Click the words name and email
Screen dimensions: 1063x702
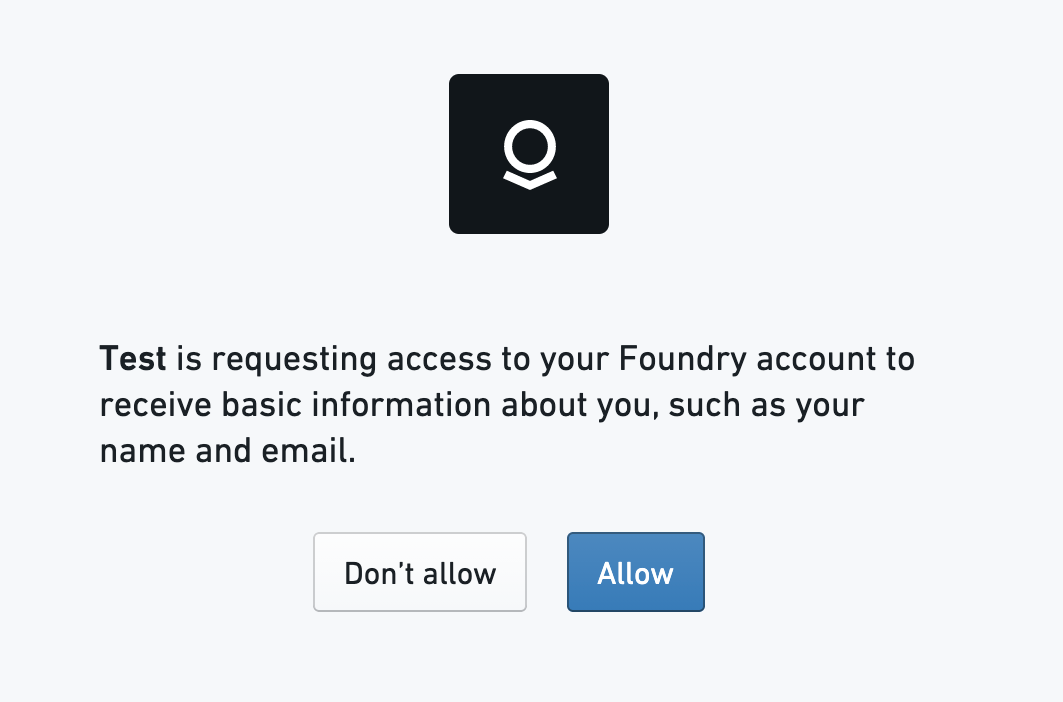228,451
